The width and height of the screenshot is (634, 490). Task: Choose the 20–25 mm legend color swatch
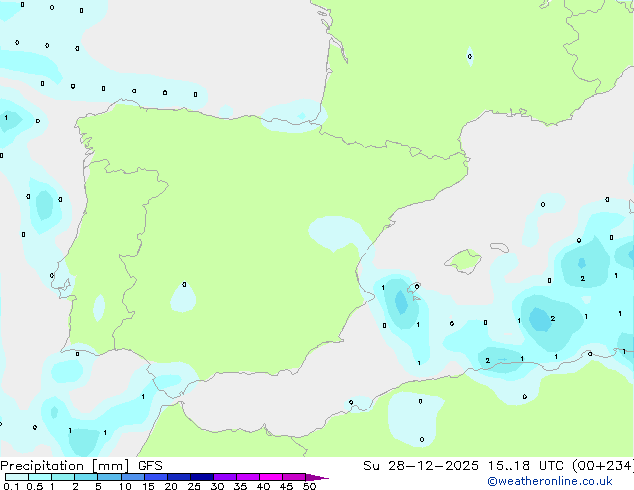tap(179, 477)
